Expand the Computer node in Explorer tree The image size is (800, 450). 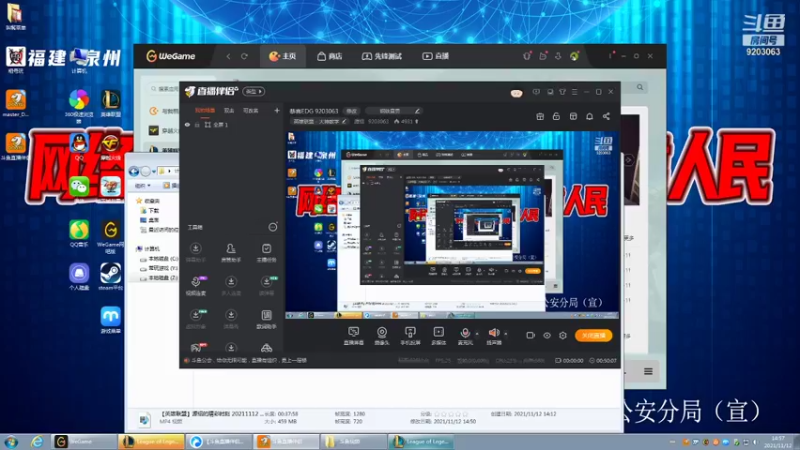[138, 248]
